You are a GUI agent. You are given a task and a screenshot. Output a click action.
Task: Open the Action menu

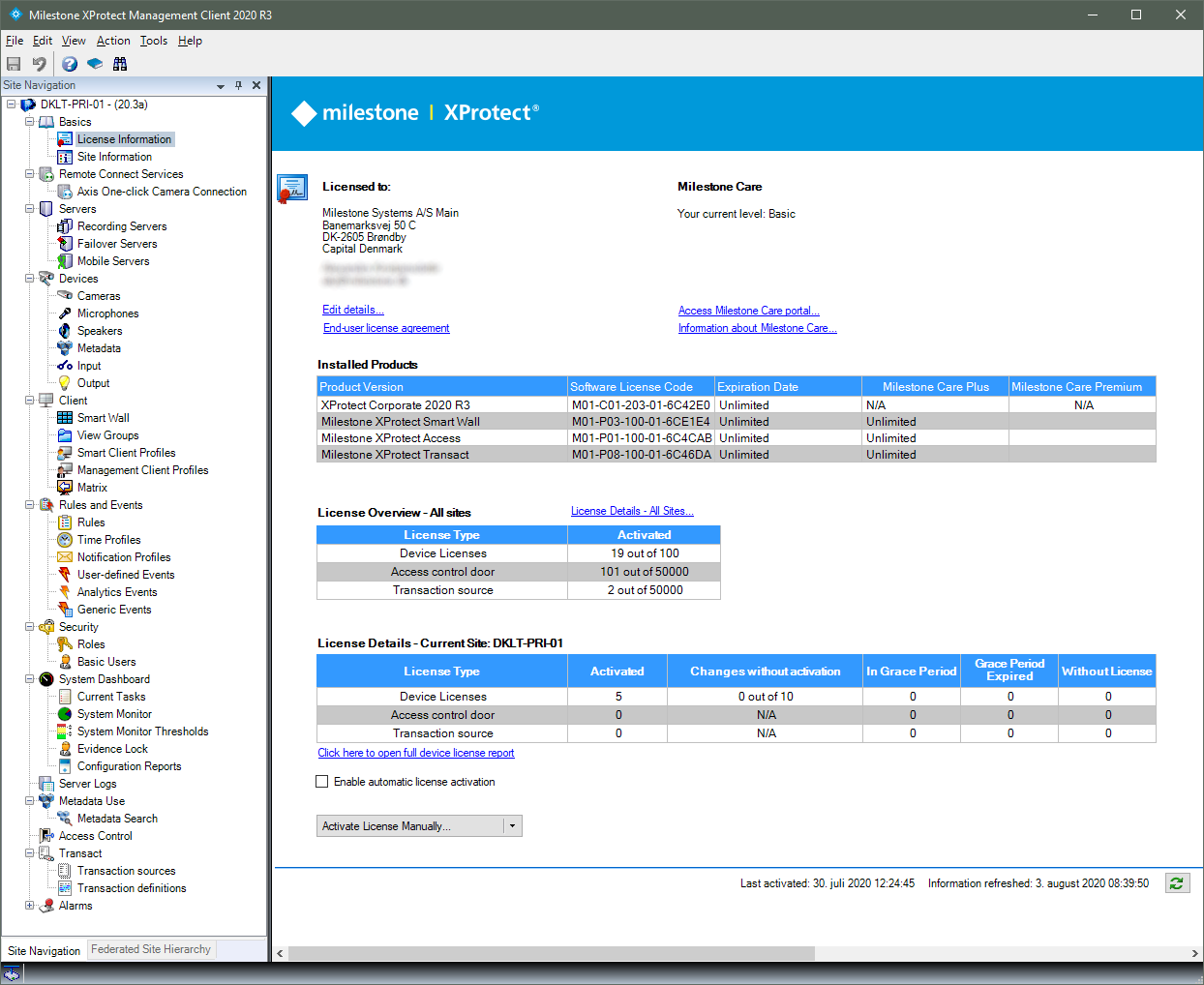pos(113,41)
